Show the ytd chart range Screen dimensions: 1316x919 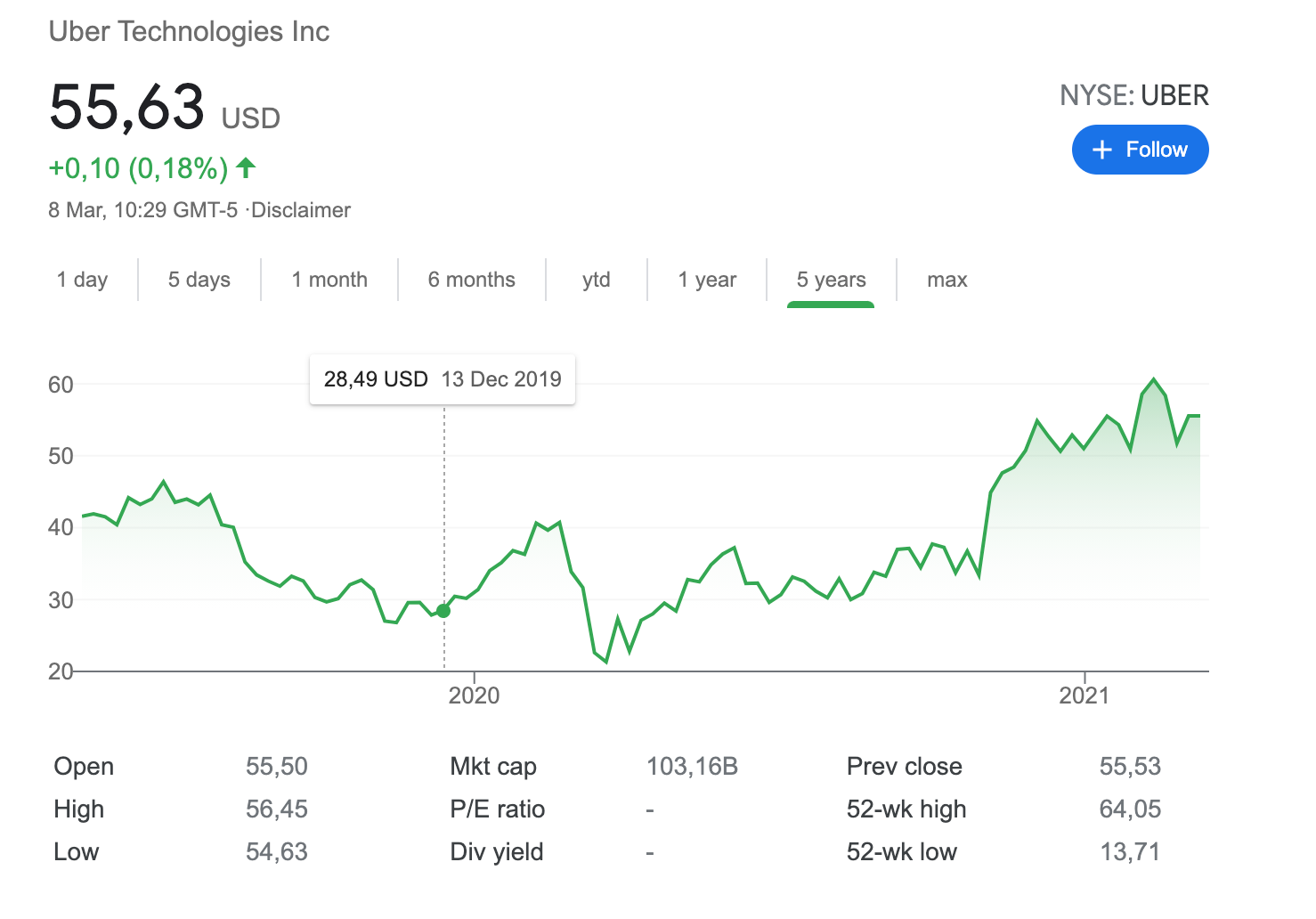pyautogui.click(x=597, y=280)
